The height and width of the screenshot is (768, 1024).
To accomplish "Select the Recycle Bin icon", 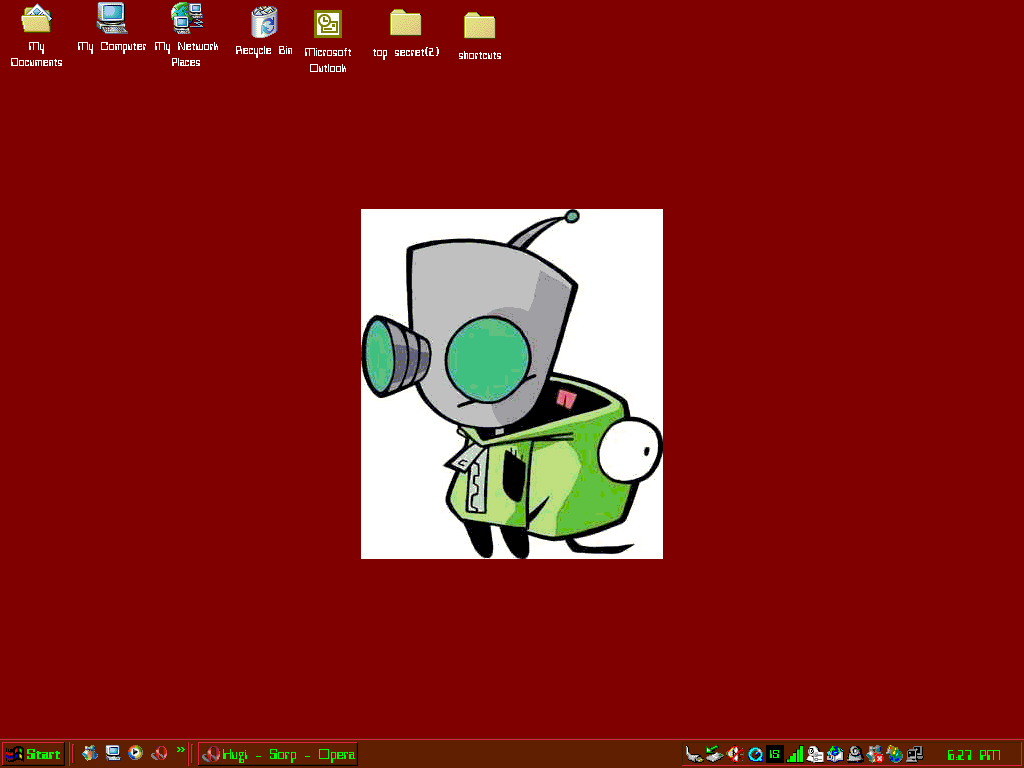I will 264,31.
